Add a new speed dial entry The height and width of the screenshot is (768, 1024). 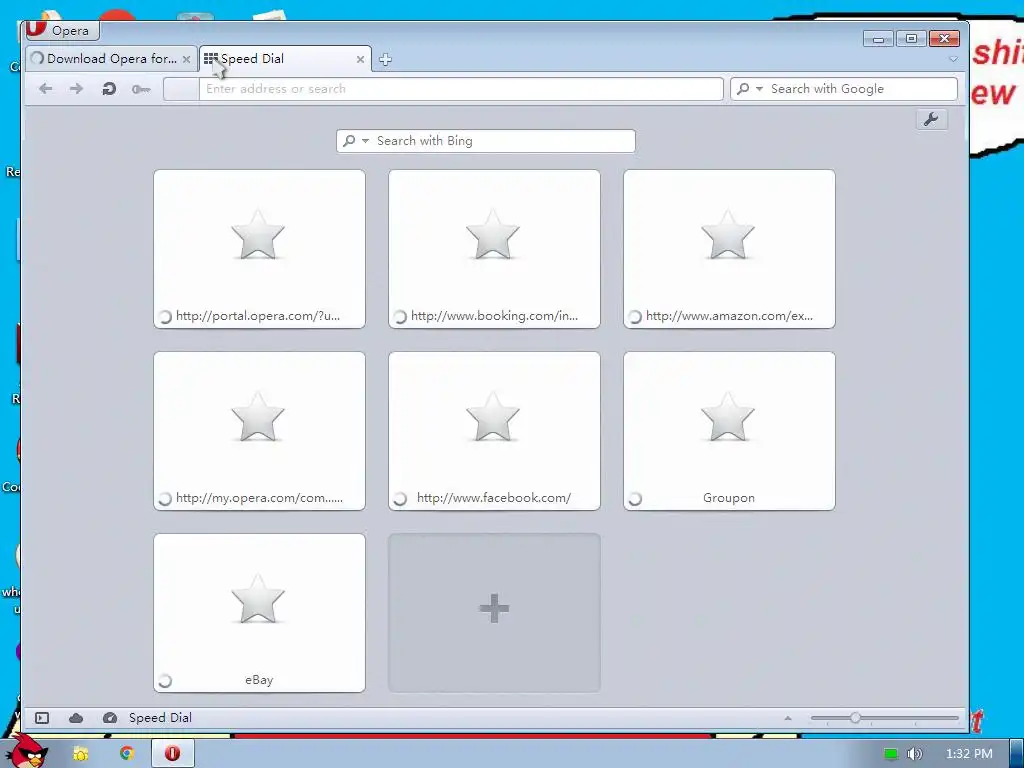(494, 613)
